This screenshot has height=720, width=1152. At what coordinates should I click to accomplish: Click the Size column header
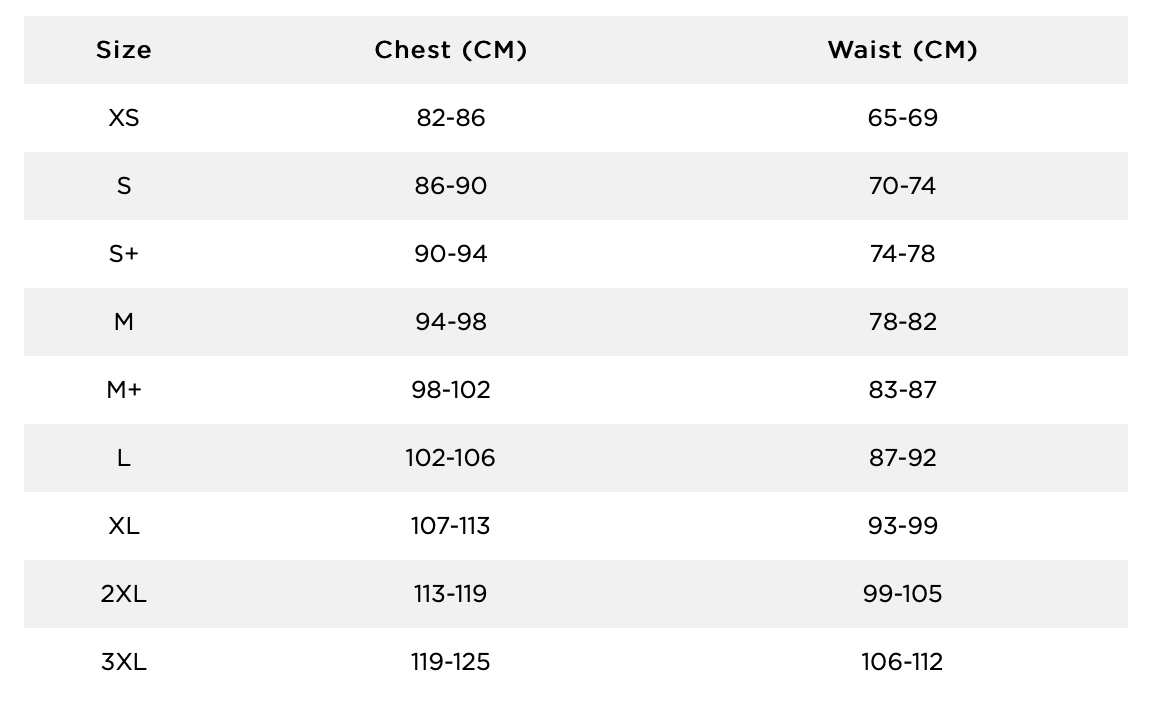click(123, 50)
